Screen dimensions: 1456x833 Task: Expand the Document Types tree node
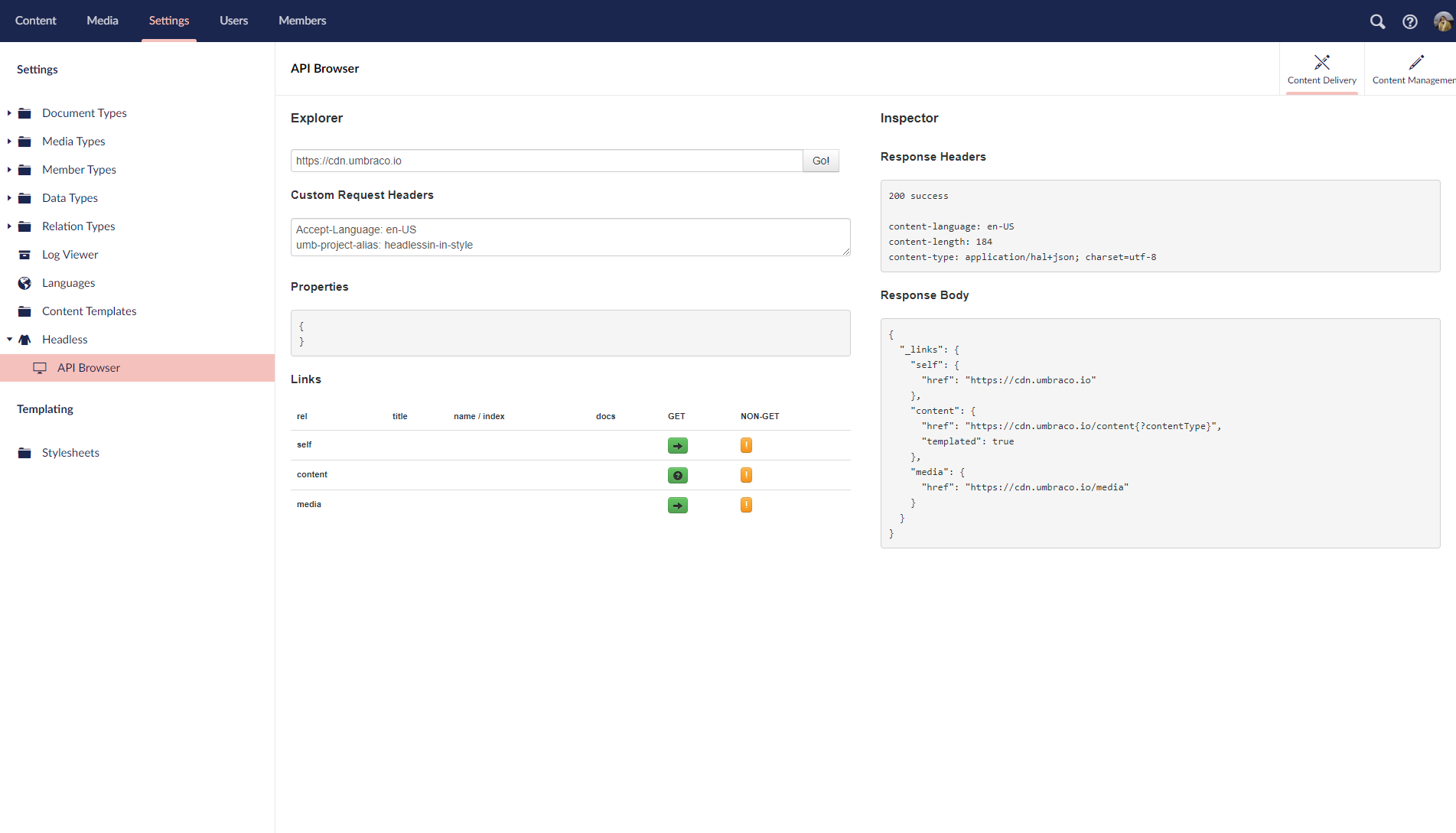pos(9,113)
